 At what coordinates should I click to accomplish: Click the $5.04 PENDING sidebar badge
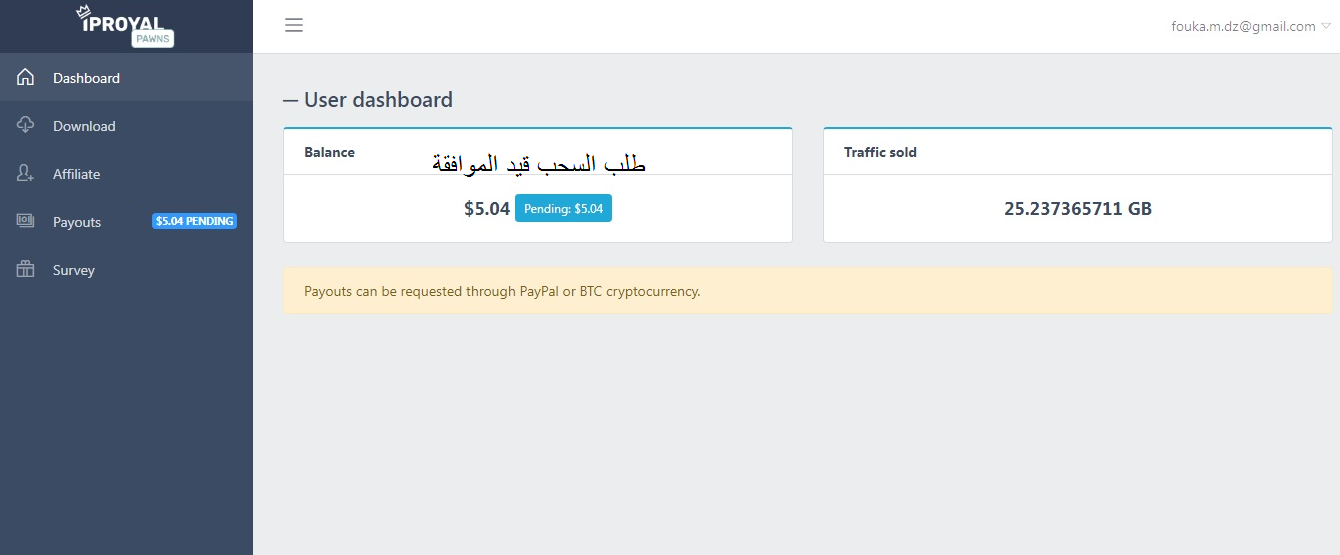tap(194, 221)
